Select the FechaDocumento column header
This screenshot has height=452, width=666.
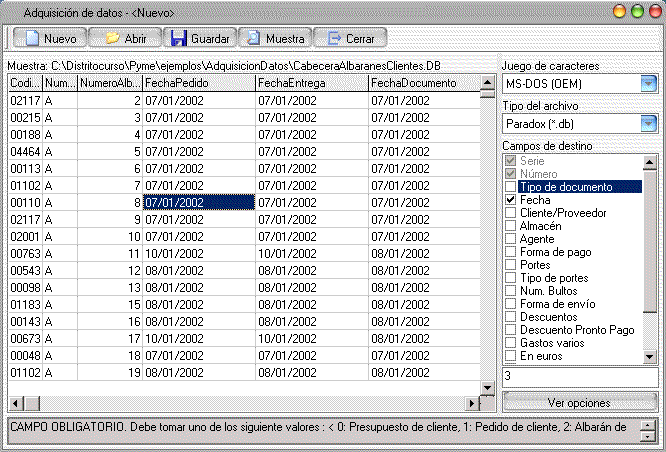tap(424, 83)
